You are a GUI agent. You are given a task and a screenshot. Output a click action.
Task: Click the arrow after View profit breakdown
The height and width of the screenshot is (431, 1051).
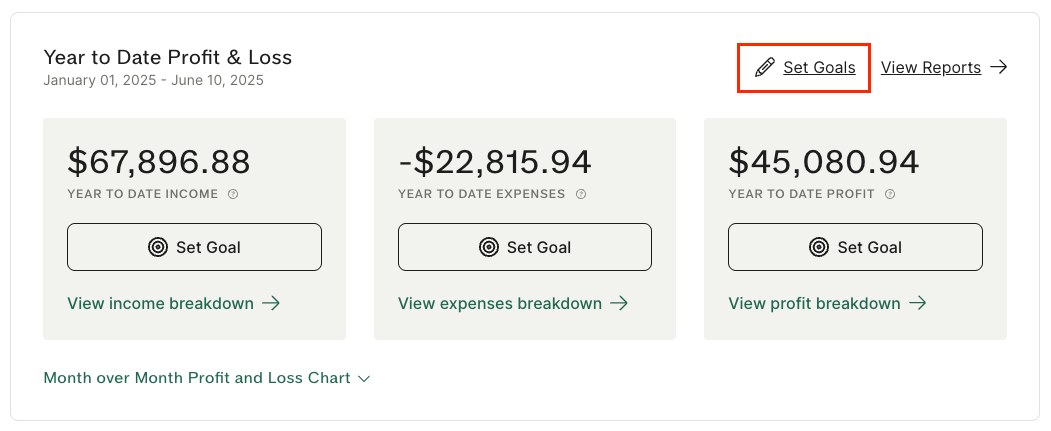(918, 304)
